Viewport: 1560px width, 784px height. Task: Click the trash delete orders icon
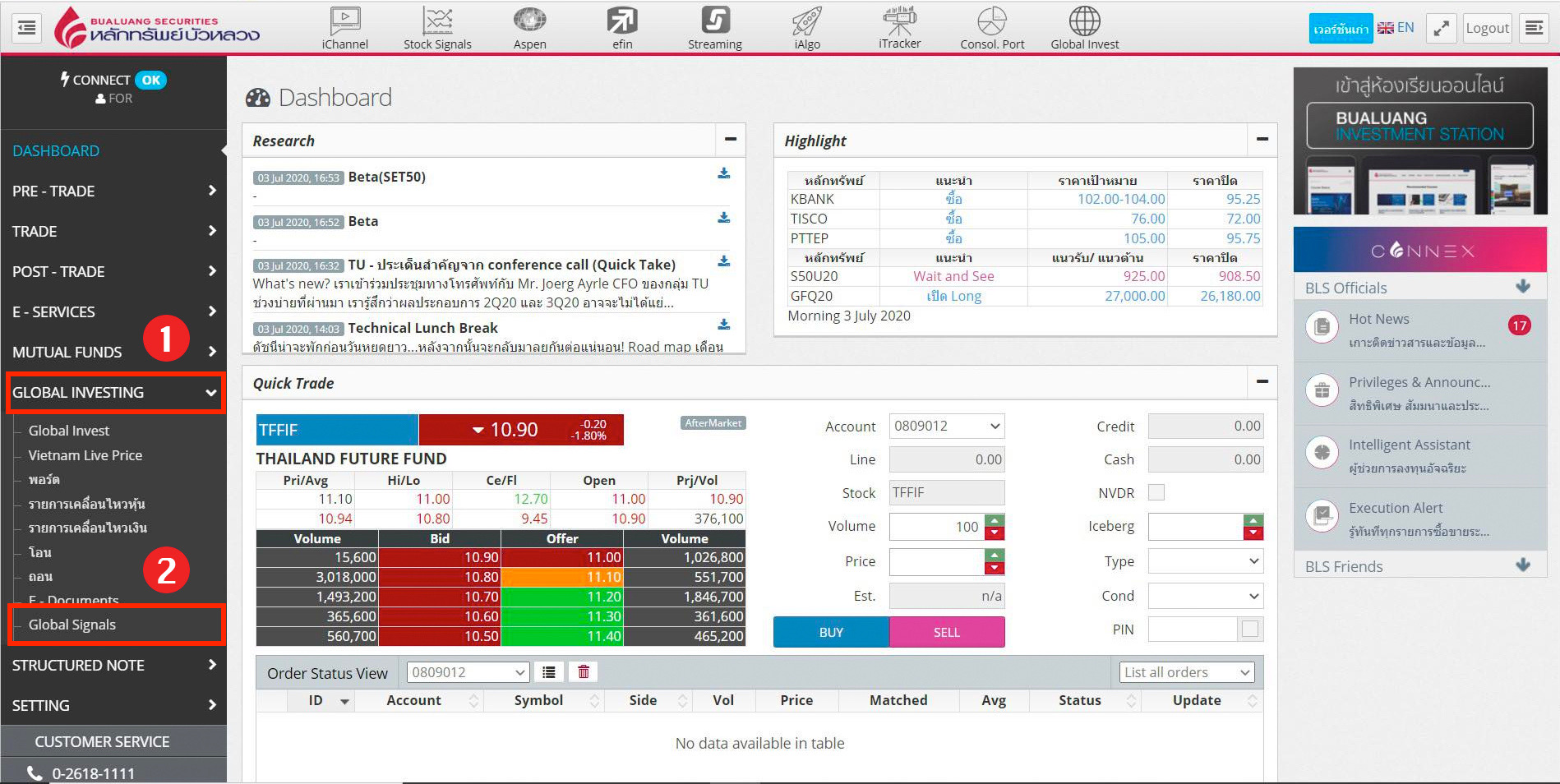pos(584,672)
